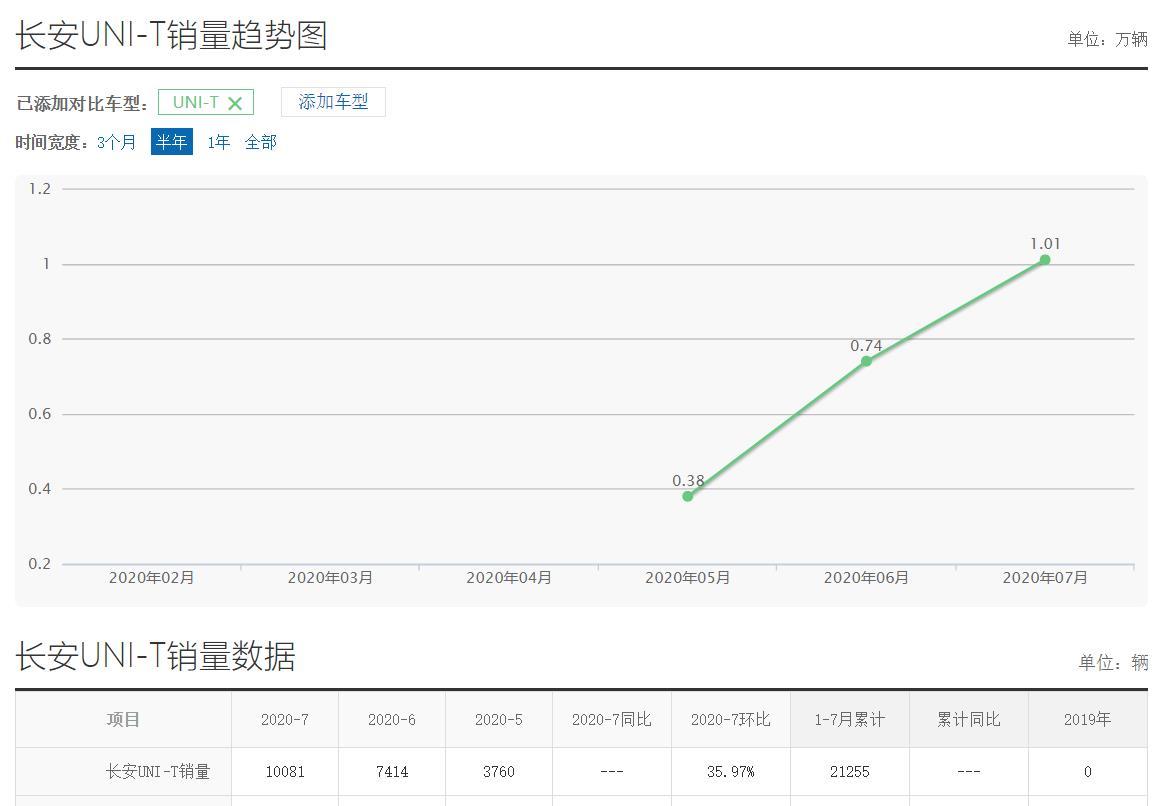Click the 项目 table header

coord(123,719)
